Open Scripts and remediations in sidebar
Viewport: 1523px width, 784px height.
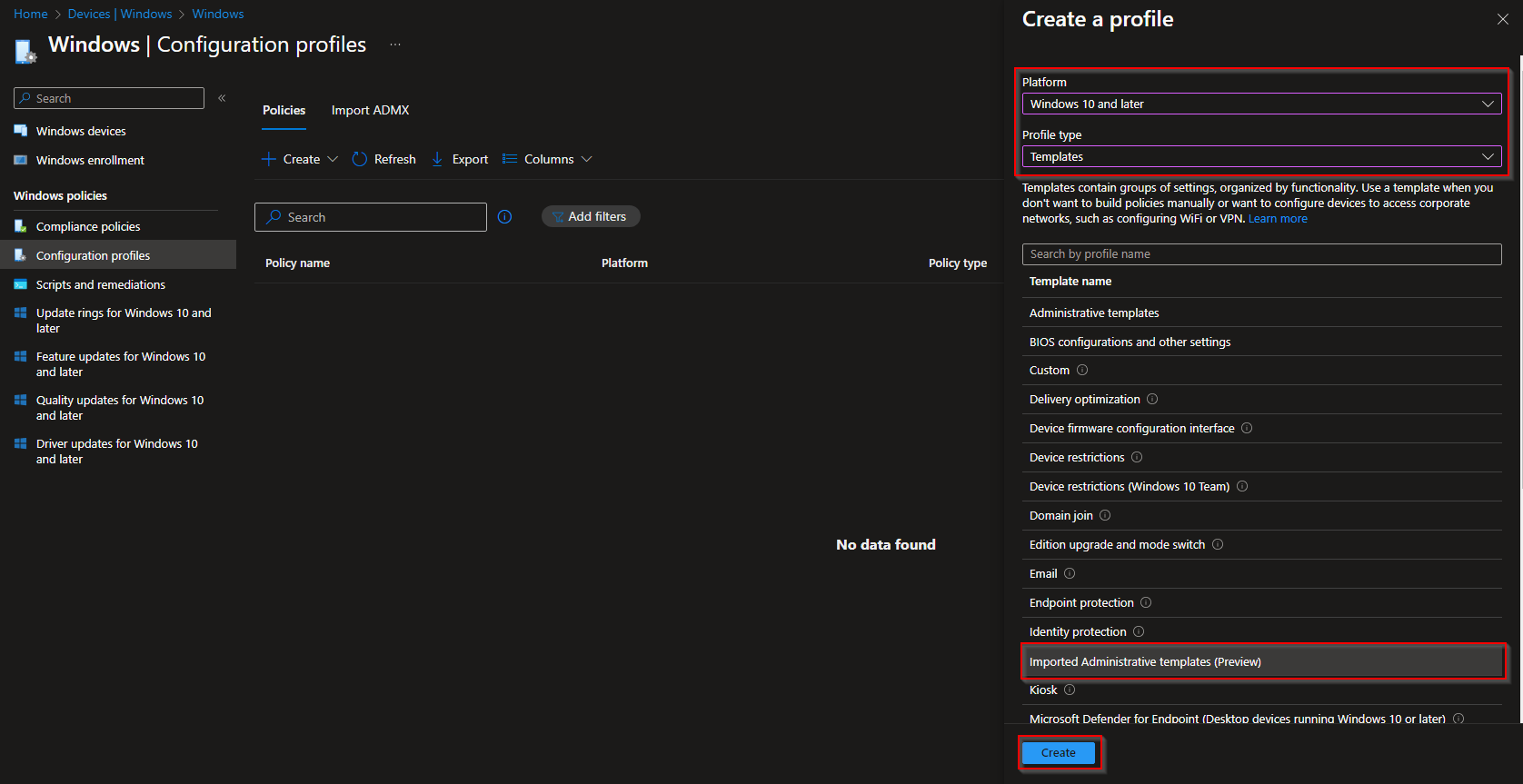tap(101, 284)
